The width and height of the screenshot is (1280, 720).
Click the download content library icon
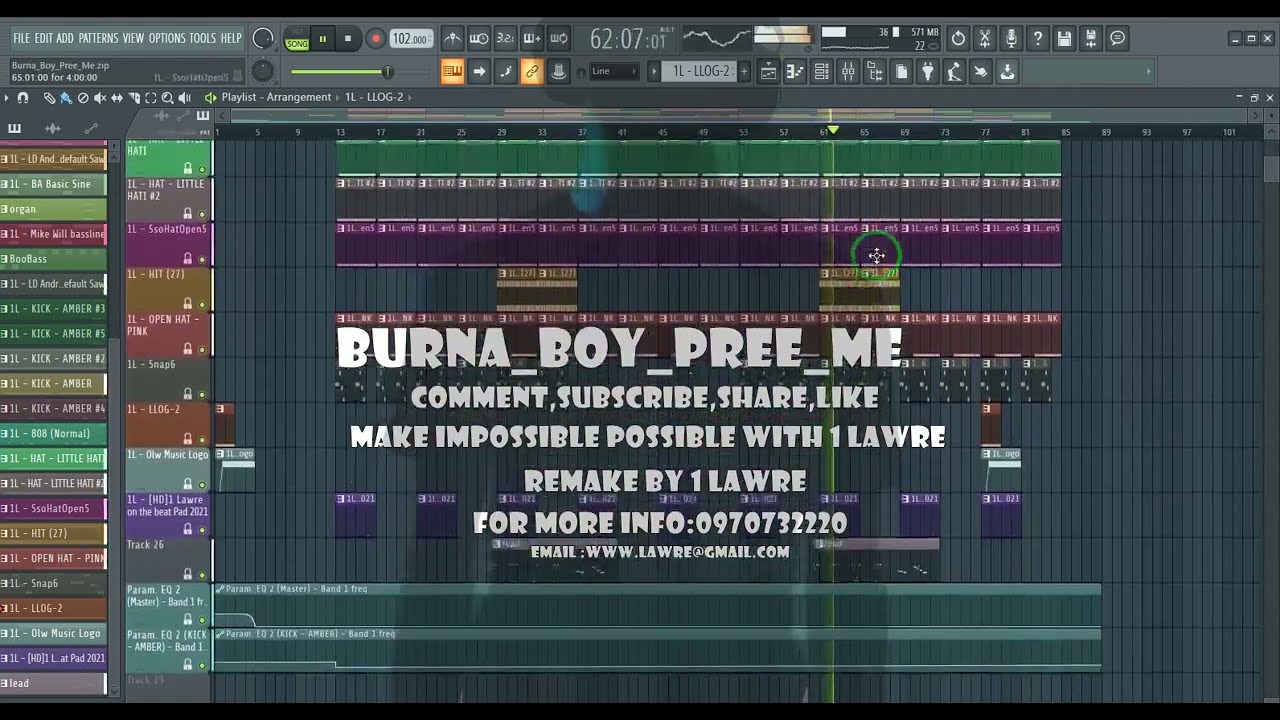tap(1007, 71)
